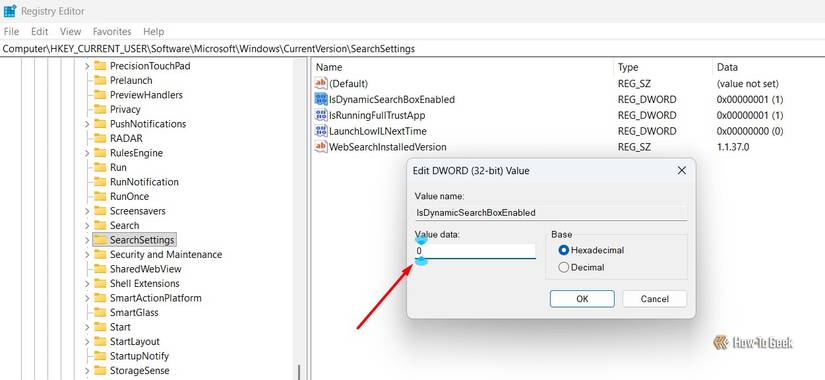Viewport: 825px width, 380px height.
Task: Select the StartupNotify key in the tree
Action: [139, 356]
